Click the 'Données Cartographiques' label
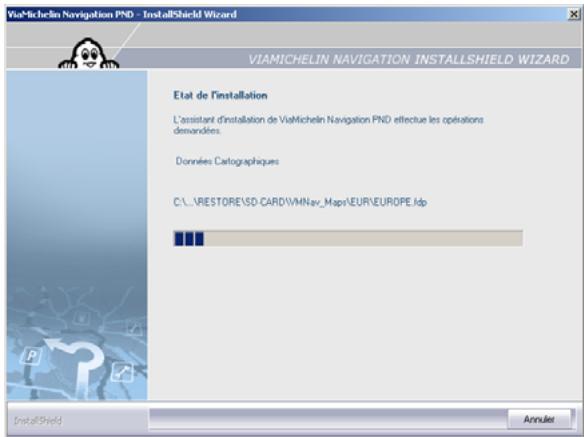This screenshot has height=437, width=584. coord(227,161)
